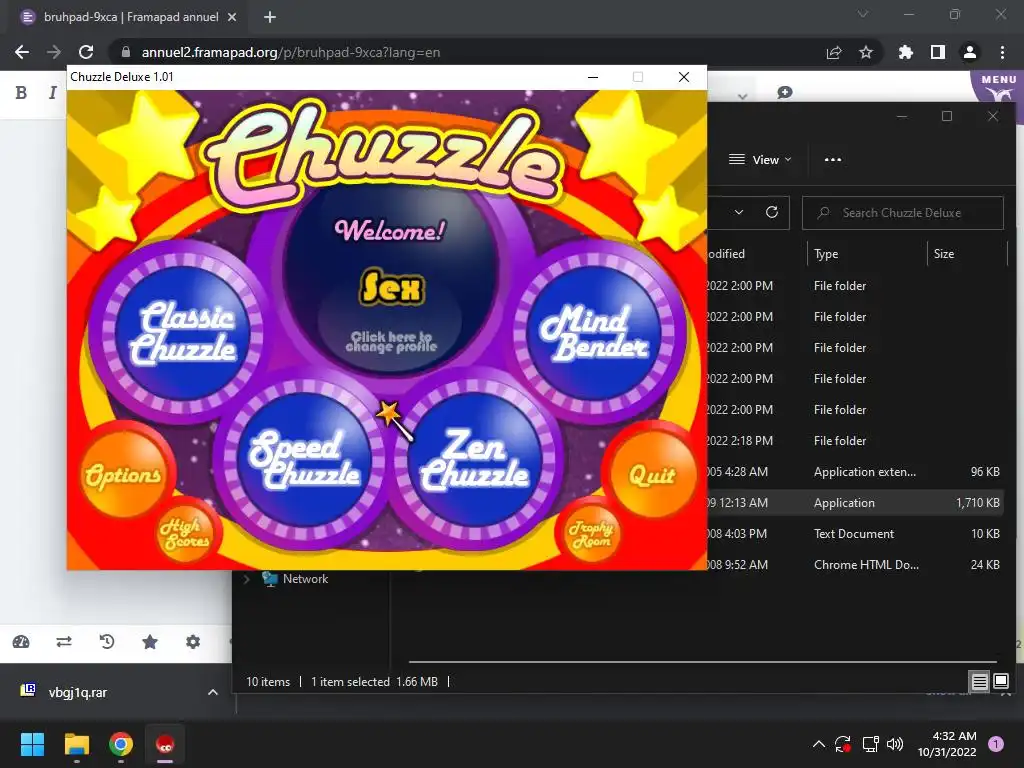Select the Text Document 10 KB row
Viewport: 1024px width, 768px height.
click(854, 534)
